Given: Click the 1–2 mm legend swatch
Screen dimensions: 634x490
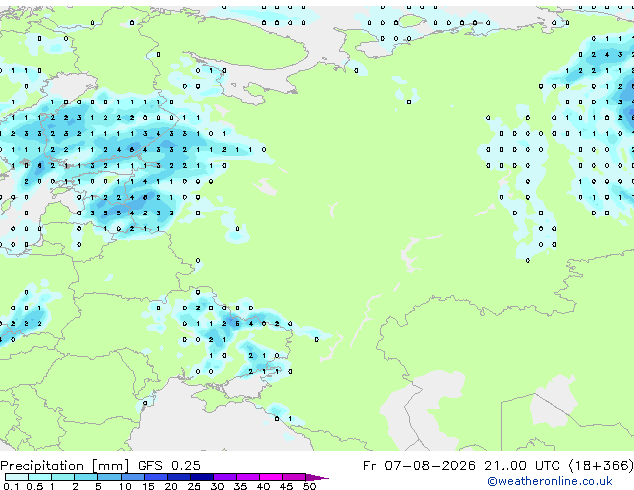Looking at the screenshot, I should coord(63,477).
